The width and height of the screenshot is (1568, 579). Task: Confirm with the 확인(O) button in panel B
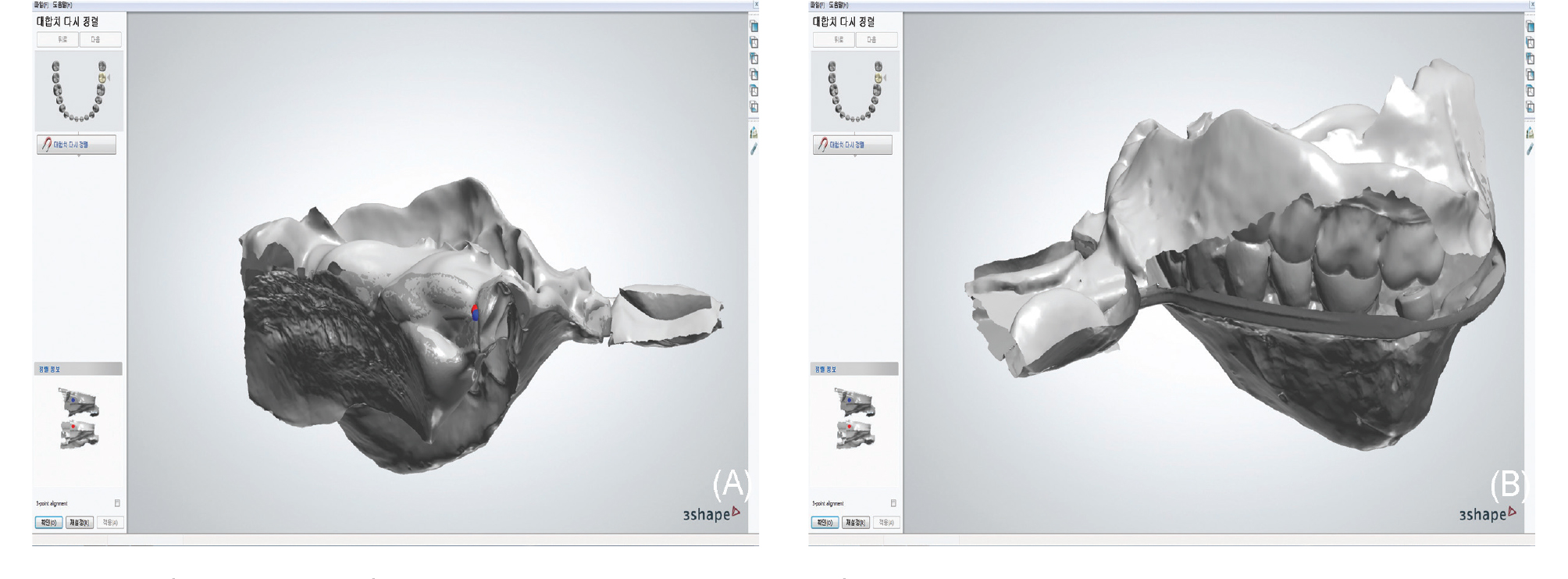pyautogui.click(x=825, y=522)
